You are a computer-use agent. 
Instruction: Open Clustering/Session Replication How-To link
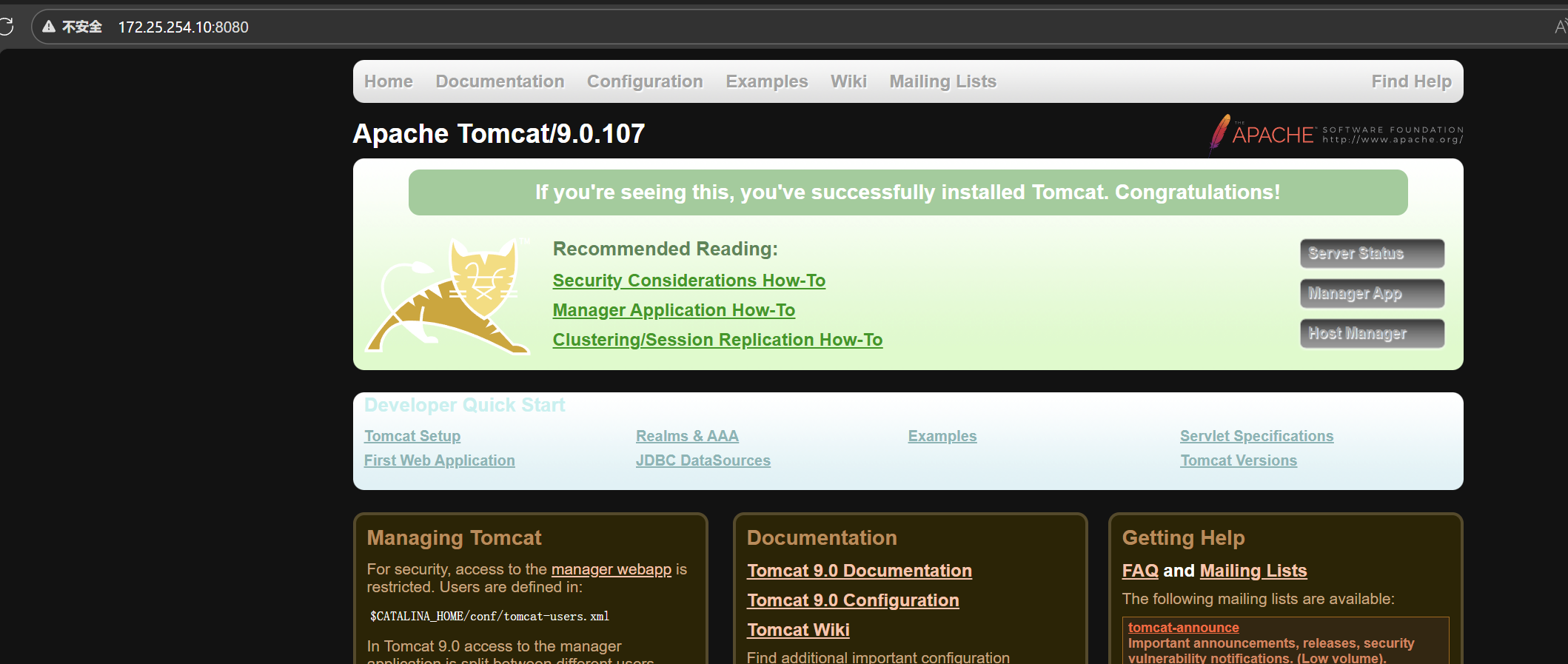coord(717,340)
